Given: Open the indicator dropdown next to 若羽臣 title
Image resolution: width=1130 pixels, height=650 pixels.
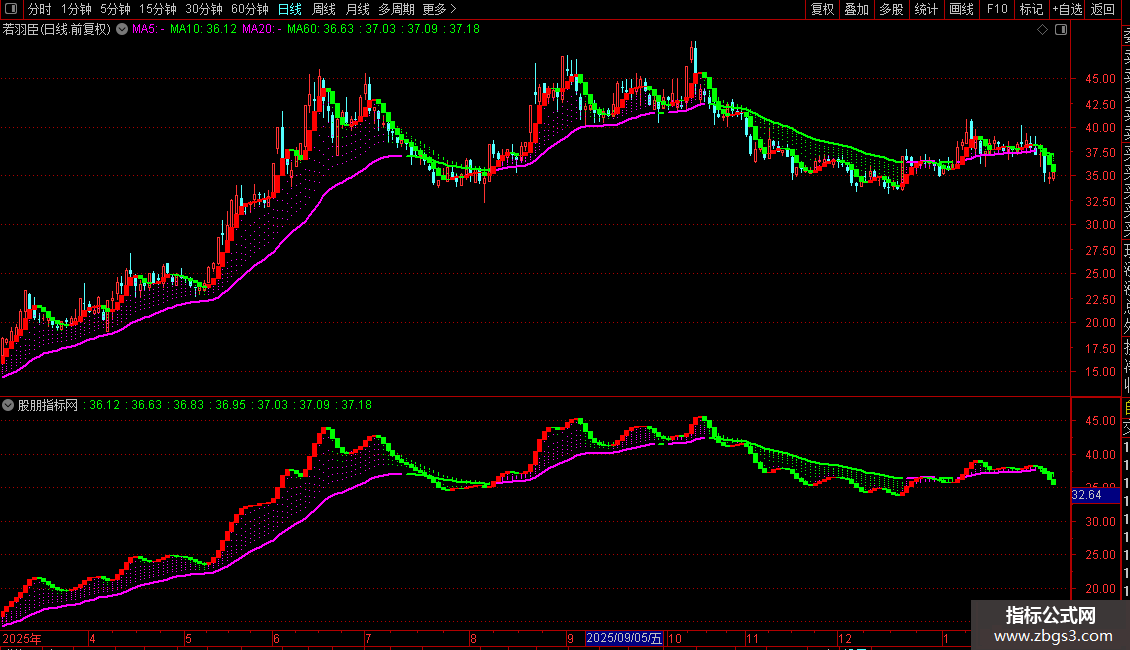Looking at the screenshot, I should [x=123, y=29].
